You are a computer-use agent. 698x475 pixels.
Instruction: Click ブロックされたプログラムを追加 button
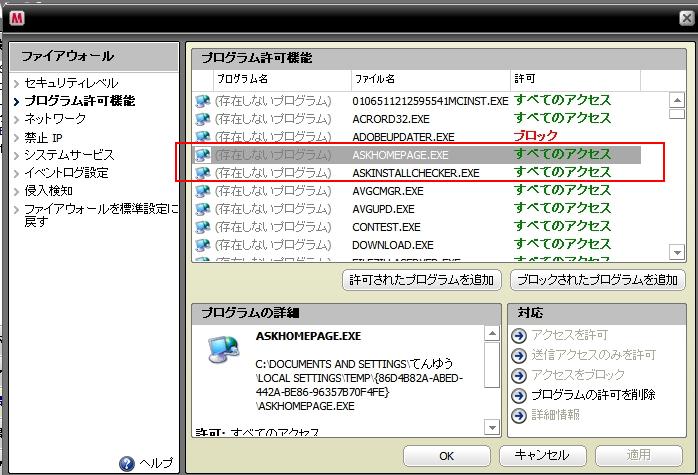tap(597, 280)
